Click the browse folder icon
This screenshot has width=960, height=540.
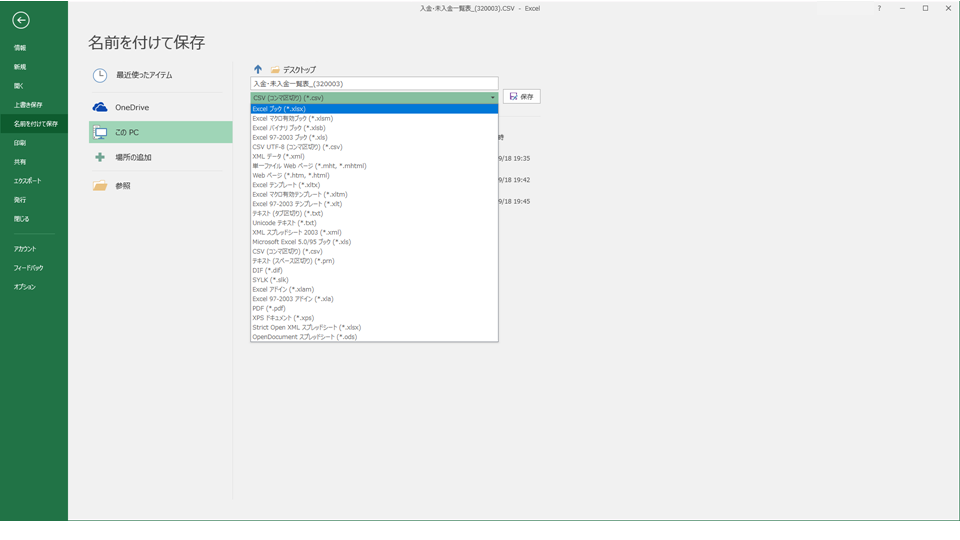click(x=100, y=186)
